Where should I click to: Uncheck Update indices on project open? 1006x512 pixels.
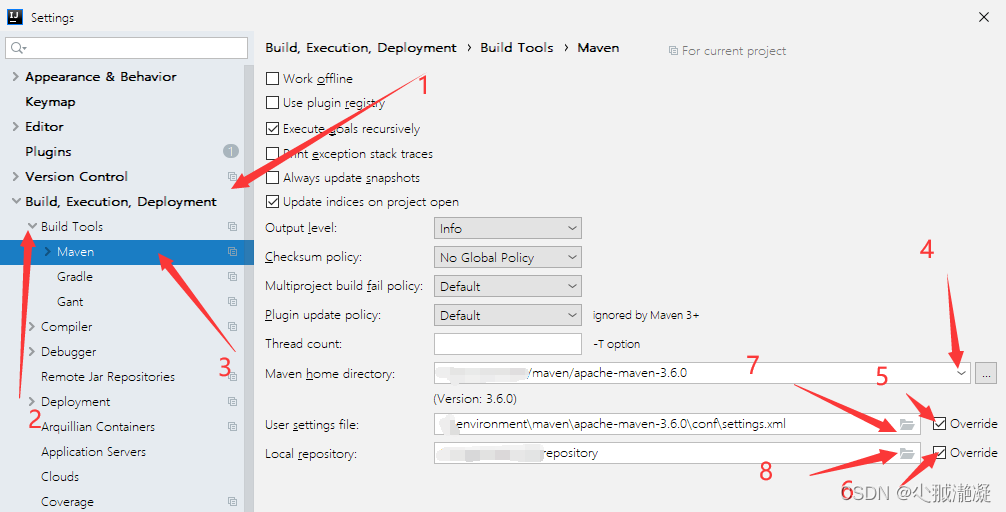pyautogui.click(x=272, y=201)
